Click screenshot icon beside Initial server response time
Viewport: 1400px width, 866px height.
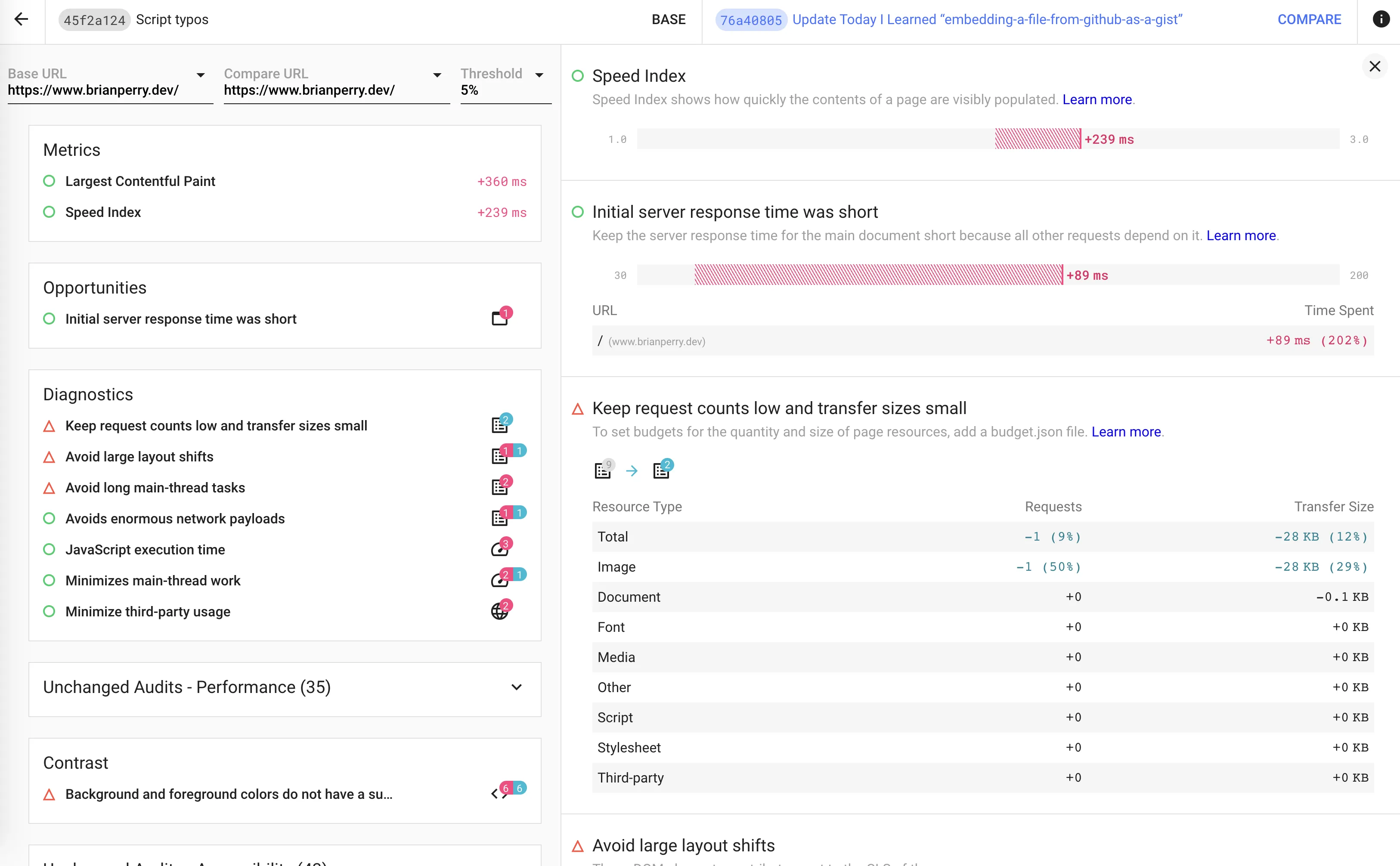499,319
